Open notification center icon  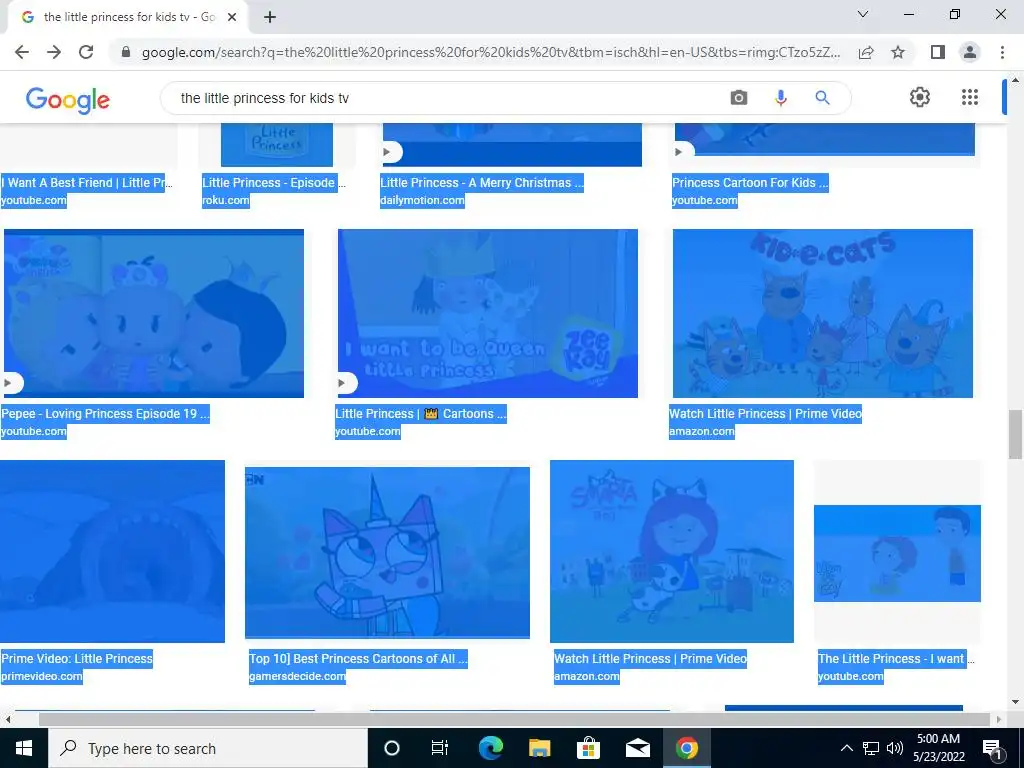pos(992,748)
